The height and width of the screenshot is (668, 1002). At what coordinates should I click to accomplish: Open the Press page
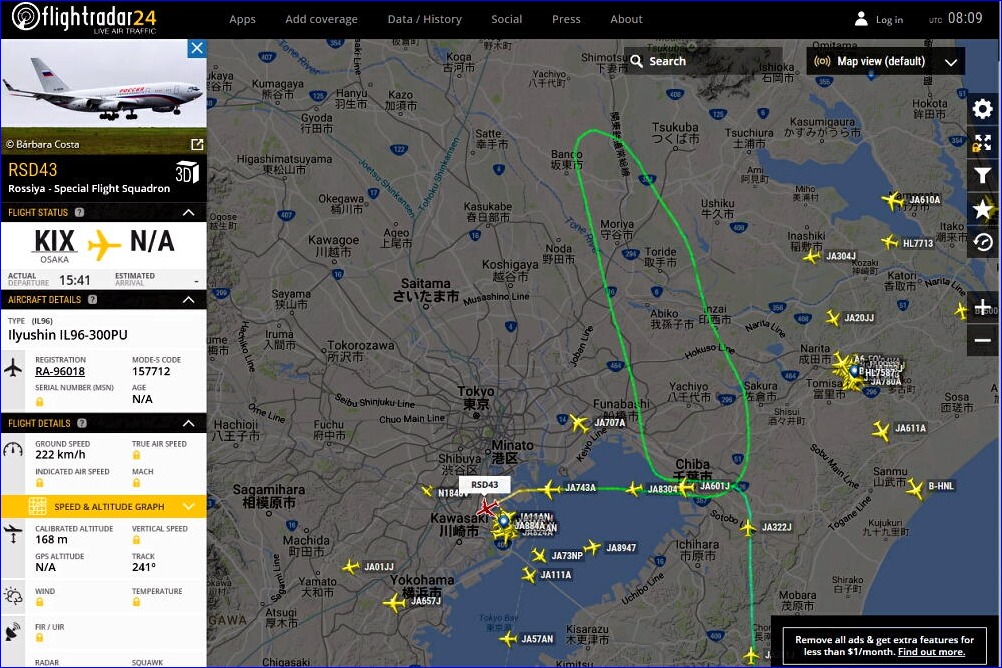click(566, 19)
